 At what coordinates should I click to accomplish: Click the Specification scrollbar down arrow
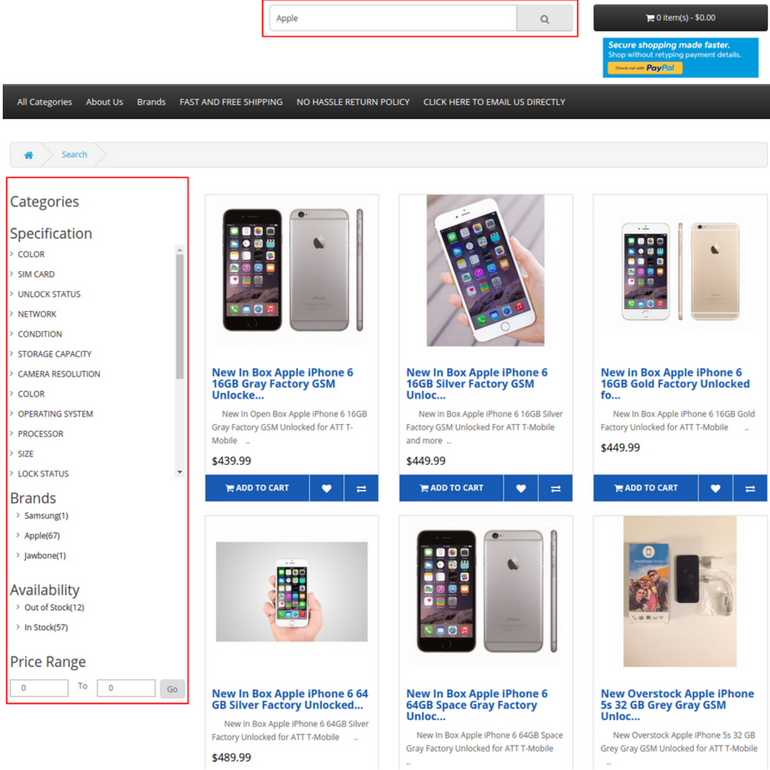coord(180,472)
